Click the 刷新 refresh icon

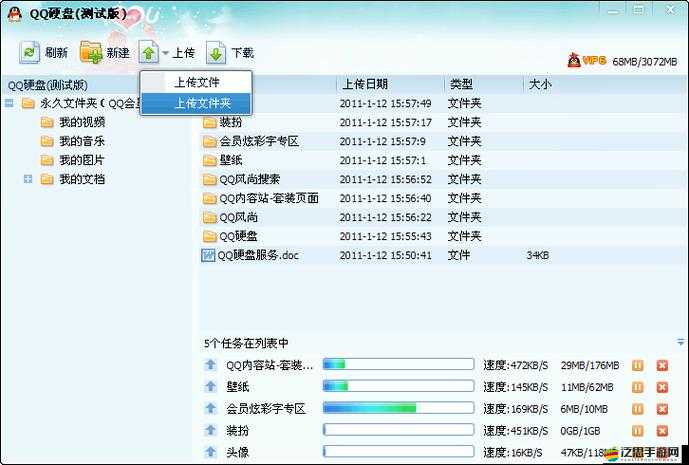[x=29, y=53]
